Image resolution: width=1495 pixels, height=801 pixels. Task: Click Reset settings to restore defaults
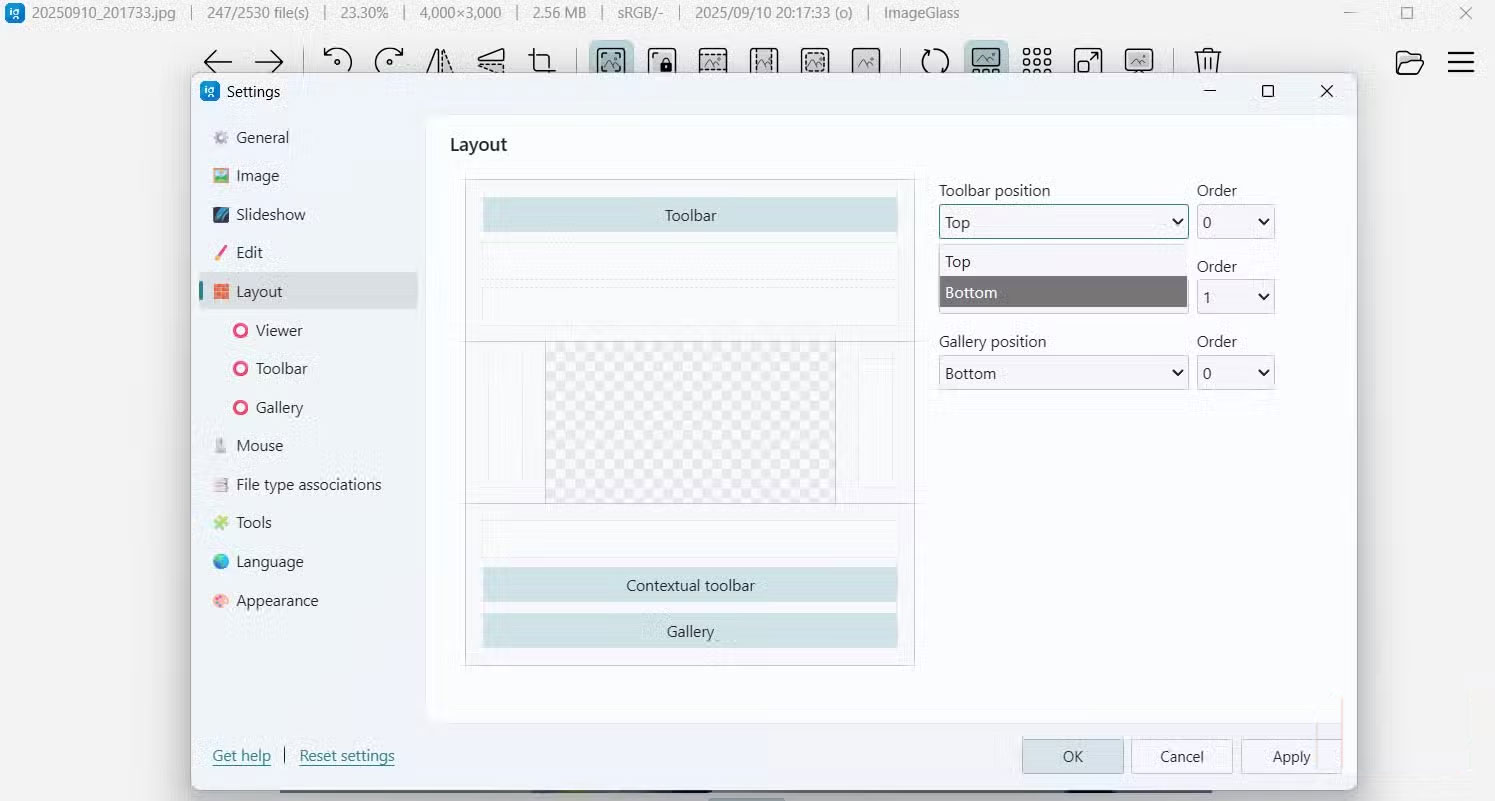[x=347, y=755]
